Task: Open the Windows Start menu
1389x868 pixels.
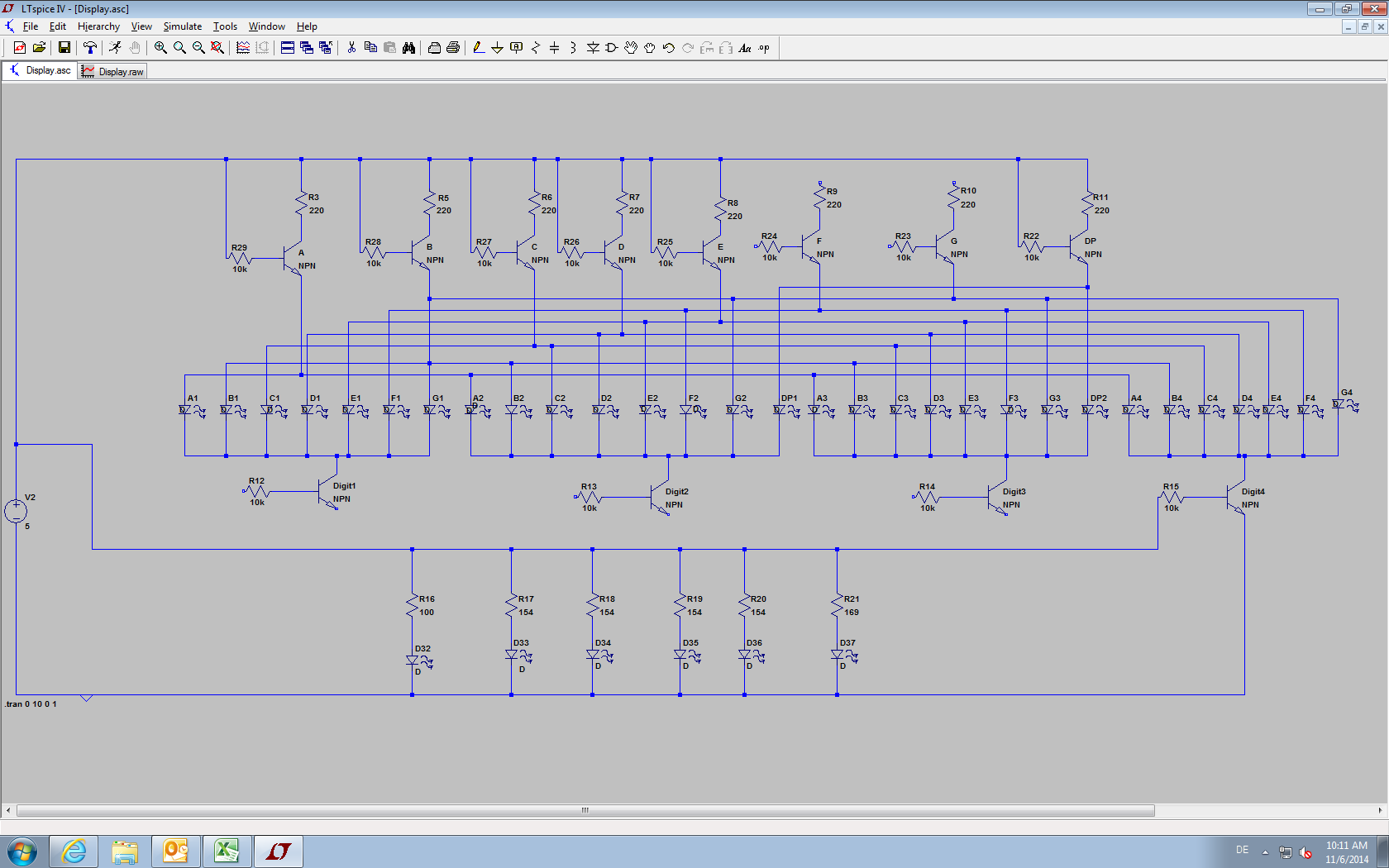Action: 22,851
